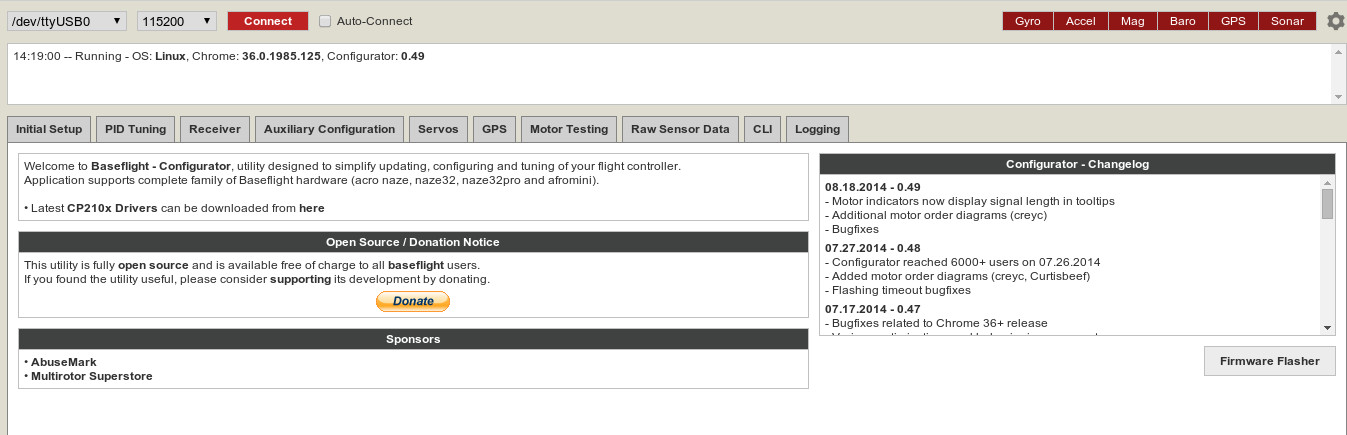Click 'Additional motor order diagrams (creyc)' line
Viewport: 1347px width, 435px height.
(x=936, y=215)
